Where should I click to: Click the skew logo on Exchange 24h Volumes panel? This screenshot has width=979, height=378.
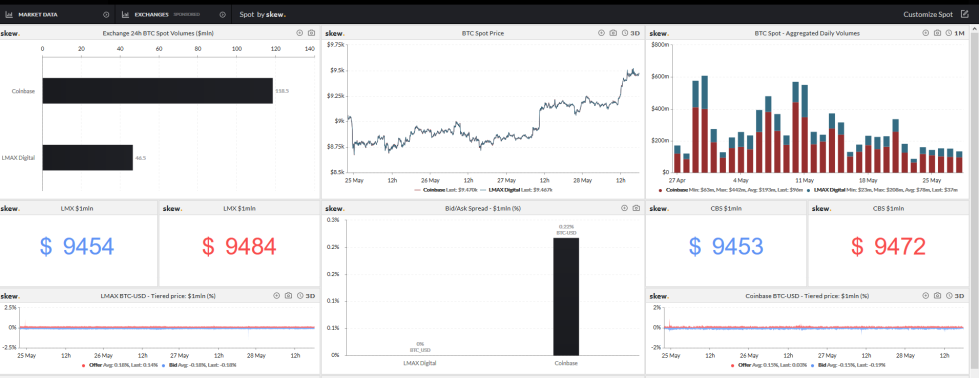(x=9, y=33)
